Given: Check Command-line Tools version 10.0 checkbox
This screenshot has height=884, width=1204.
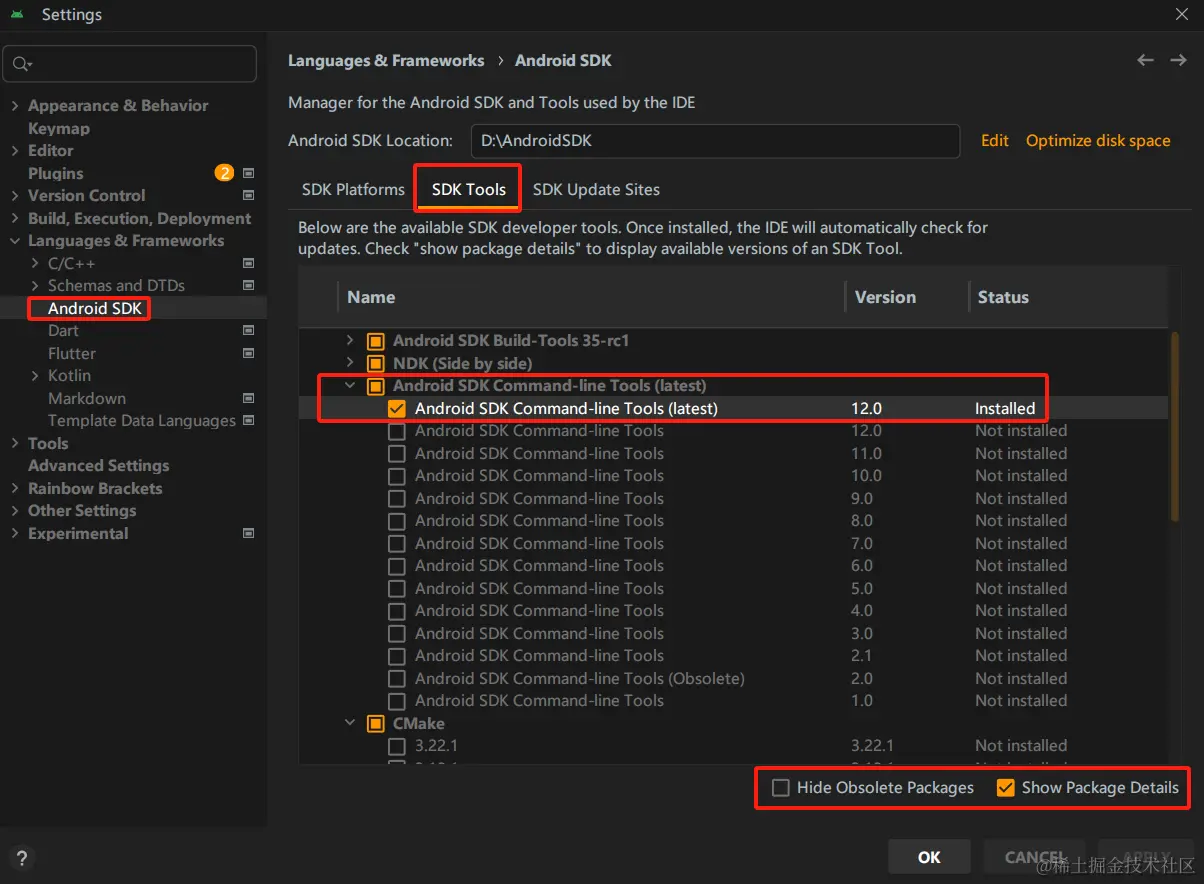Looking at the screenshot, I should (x=397, y=476).
